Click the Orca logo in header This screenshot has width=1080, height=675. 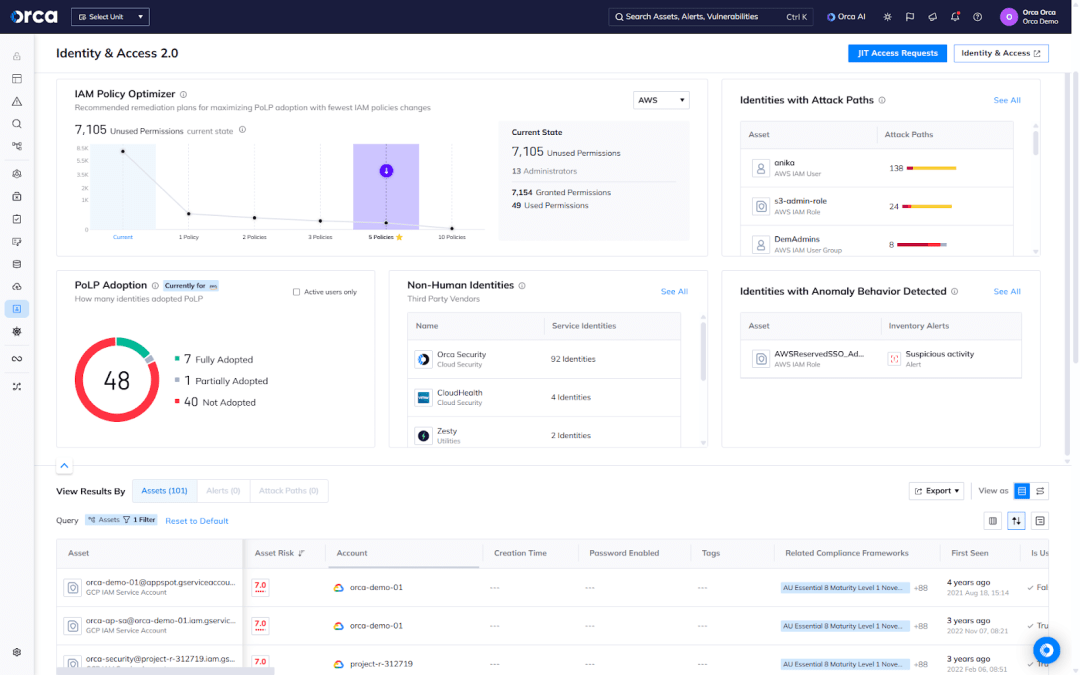pyautogui.click(x=34, y=17)
